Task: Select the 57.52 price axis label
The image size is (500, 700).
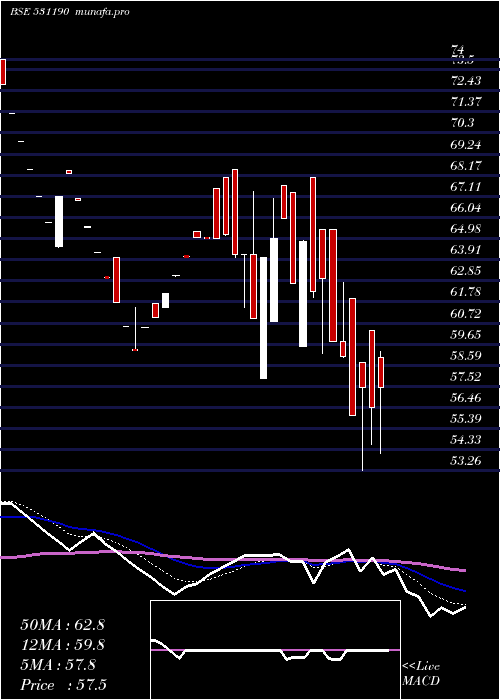Action: click(466, 377)
